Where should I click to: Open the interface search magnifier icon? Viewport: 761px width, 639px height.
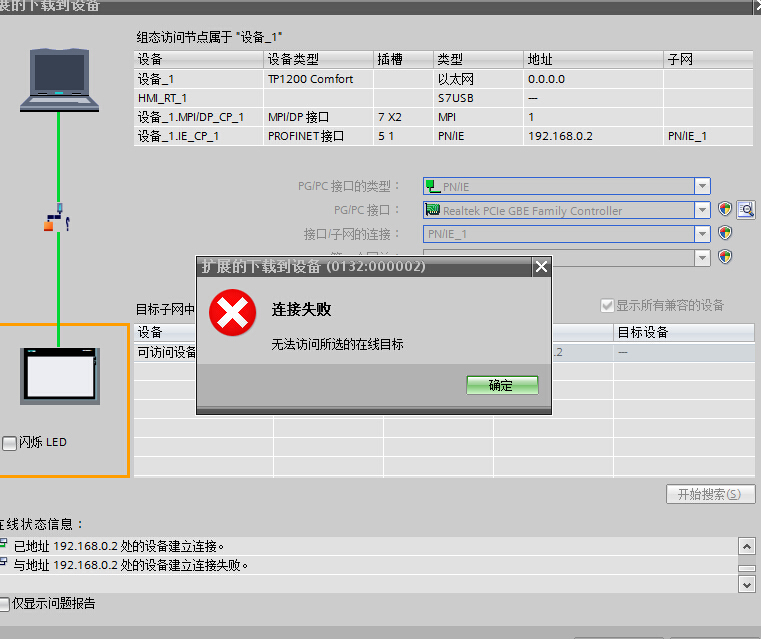click(x=746, y=210)
